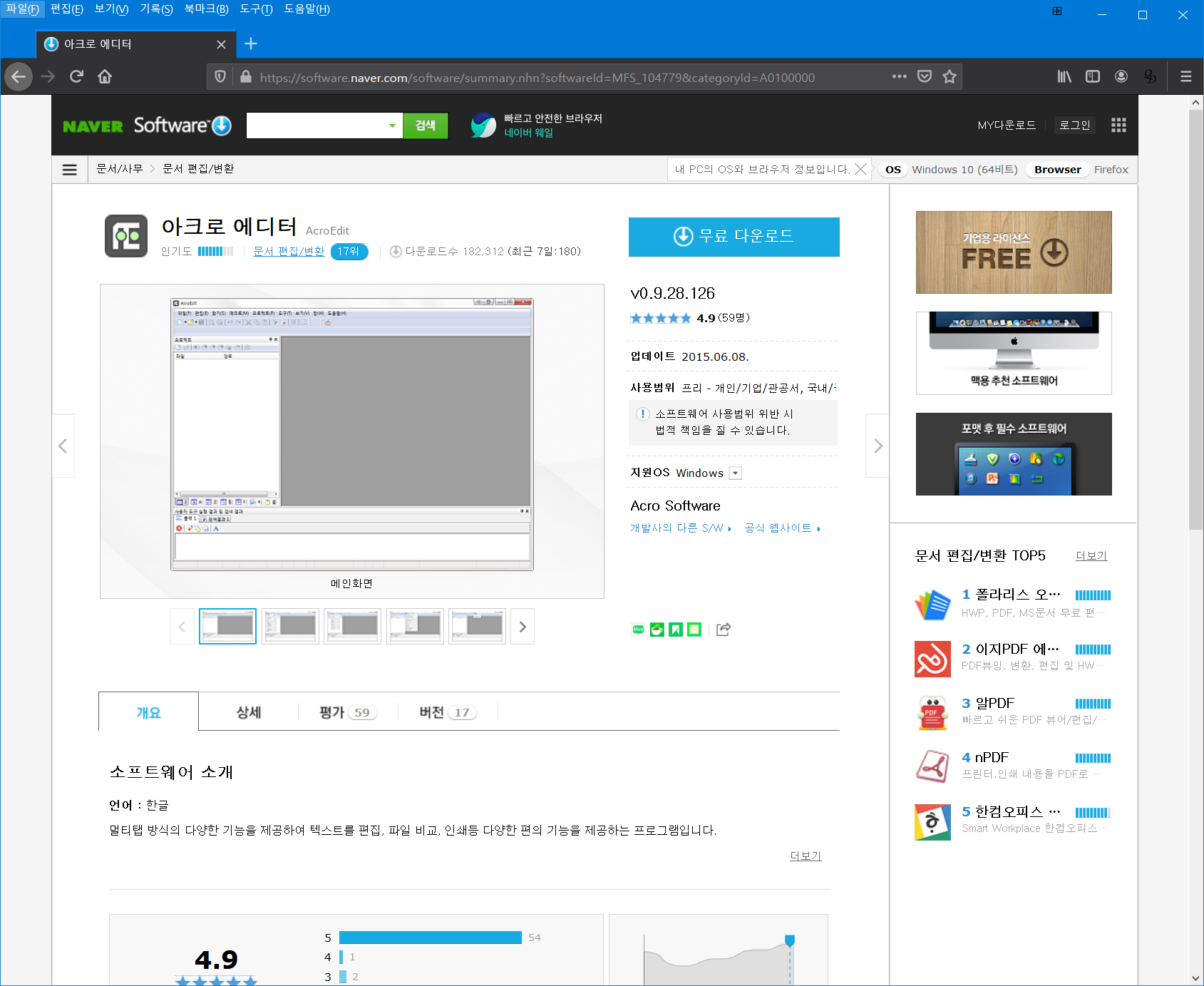Save page to Pocket
Image resolution: width=1204 pixels, height=986 pixels.
coord(925,76)
